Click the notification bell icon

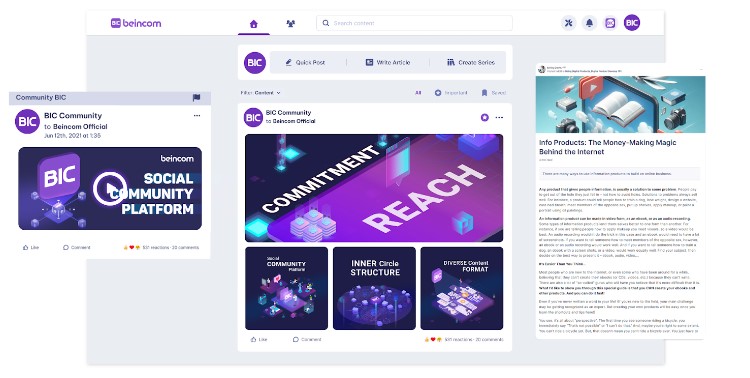(589, 23)
